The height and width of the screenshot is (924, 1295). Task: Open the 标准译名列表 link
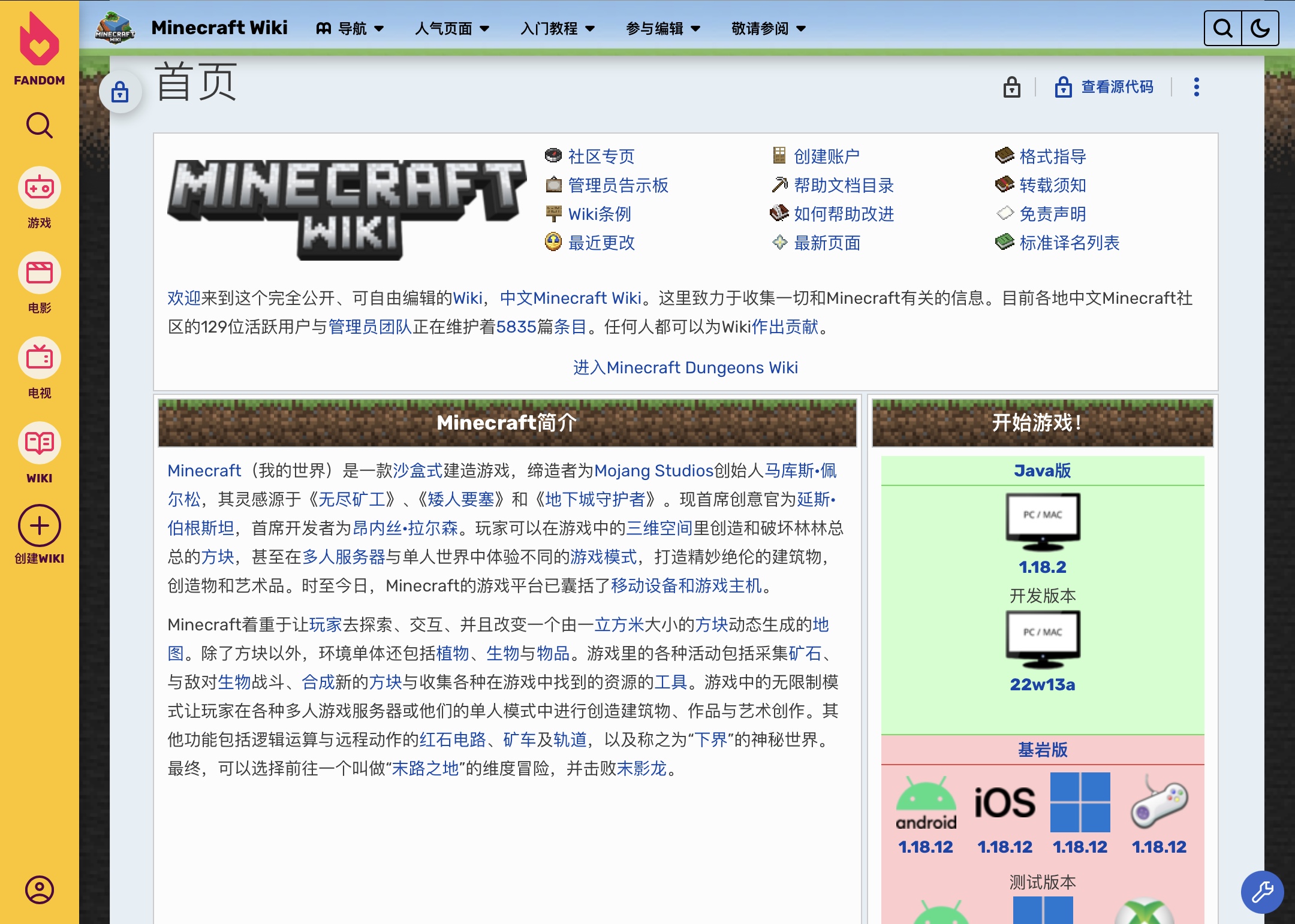tap(1070, 243)
